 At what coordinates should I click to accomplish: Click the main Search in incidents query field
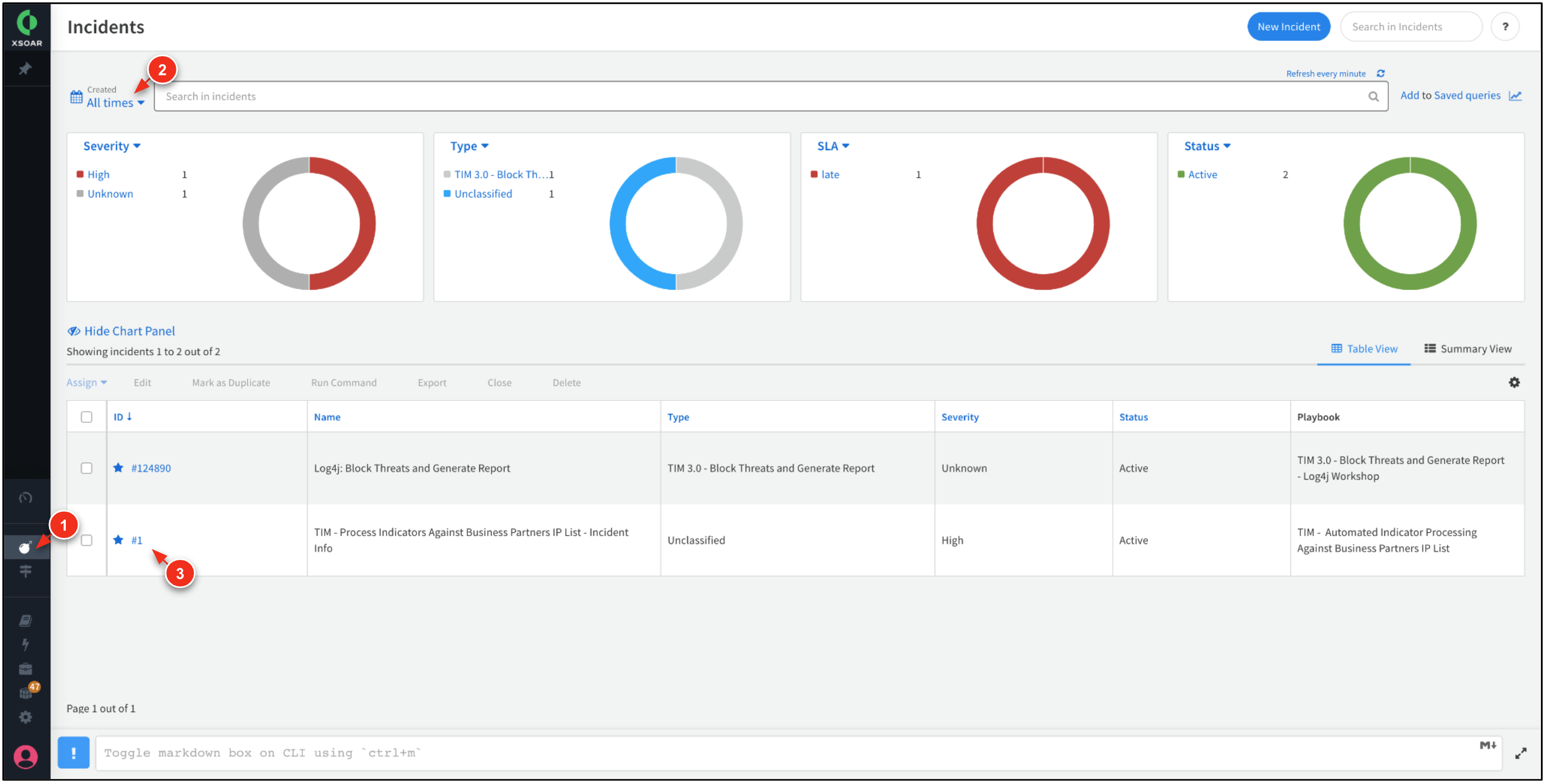(x=771, y=97)
